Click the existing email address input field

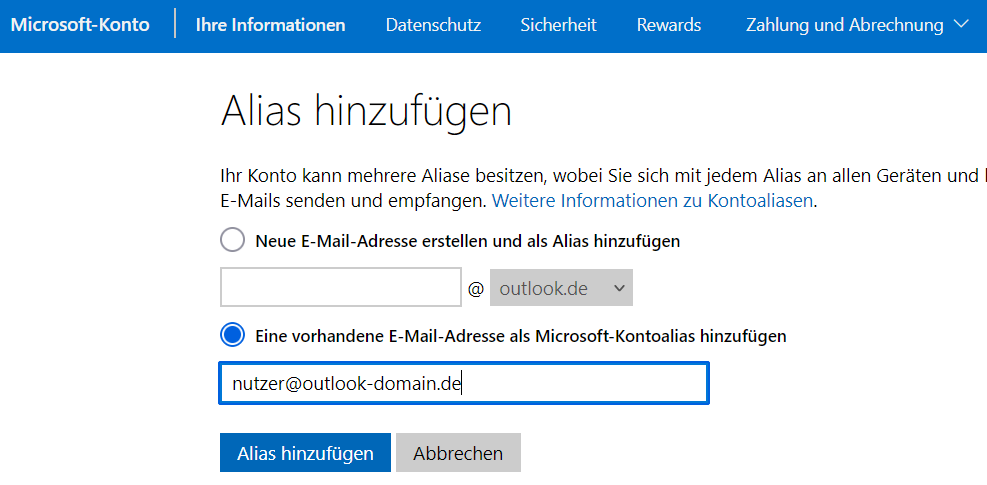pyautogui.click(x=464, y=383)
